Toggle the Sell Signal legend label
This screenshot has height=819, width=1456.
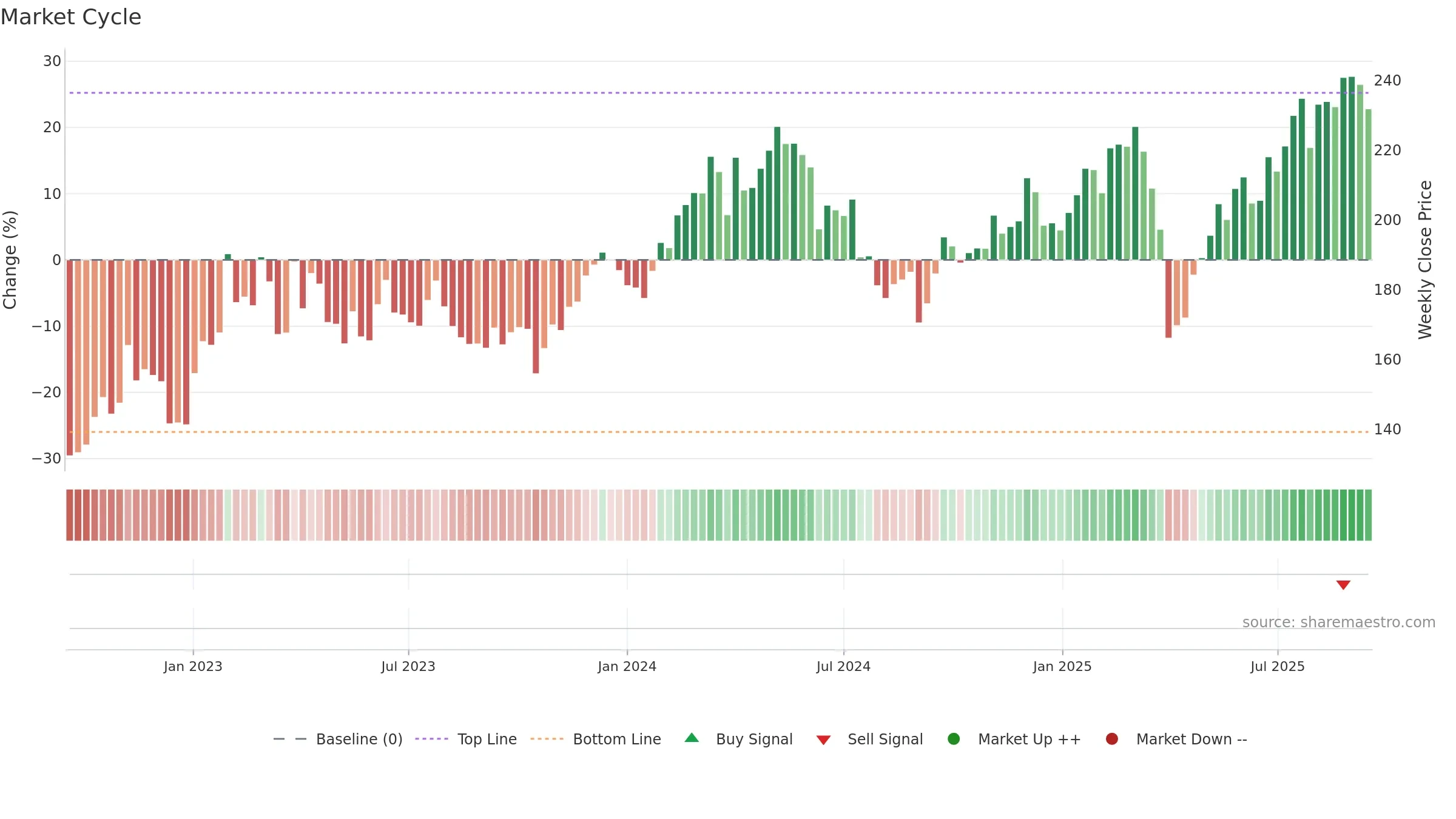885,739
